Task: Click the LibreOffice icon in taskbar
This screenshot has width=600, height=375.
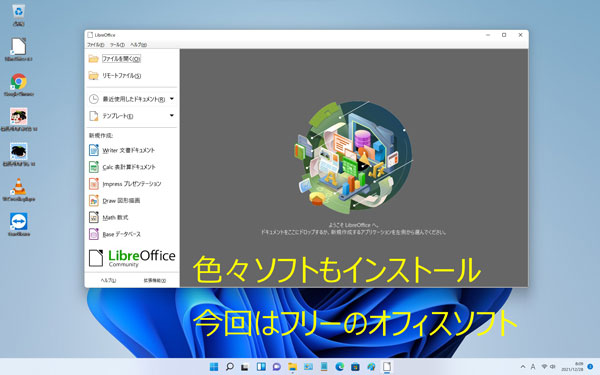Action: [387, 367]
